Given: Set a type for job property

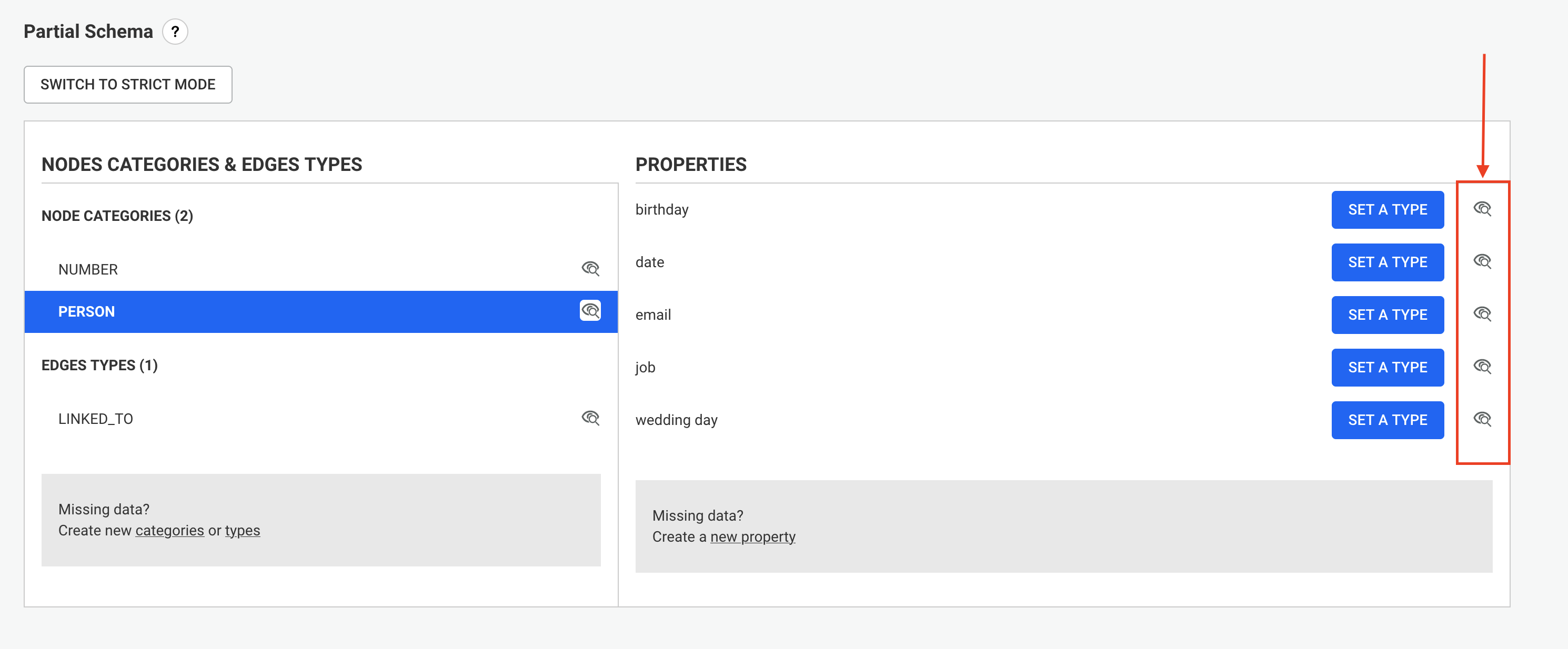Looking at the screenshot, I should point(1387,368).
